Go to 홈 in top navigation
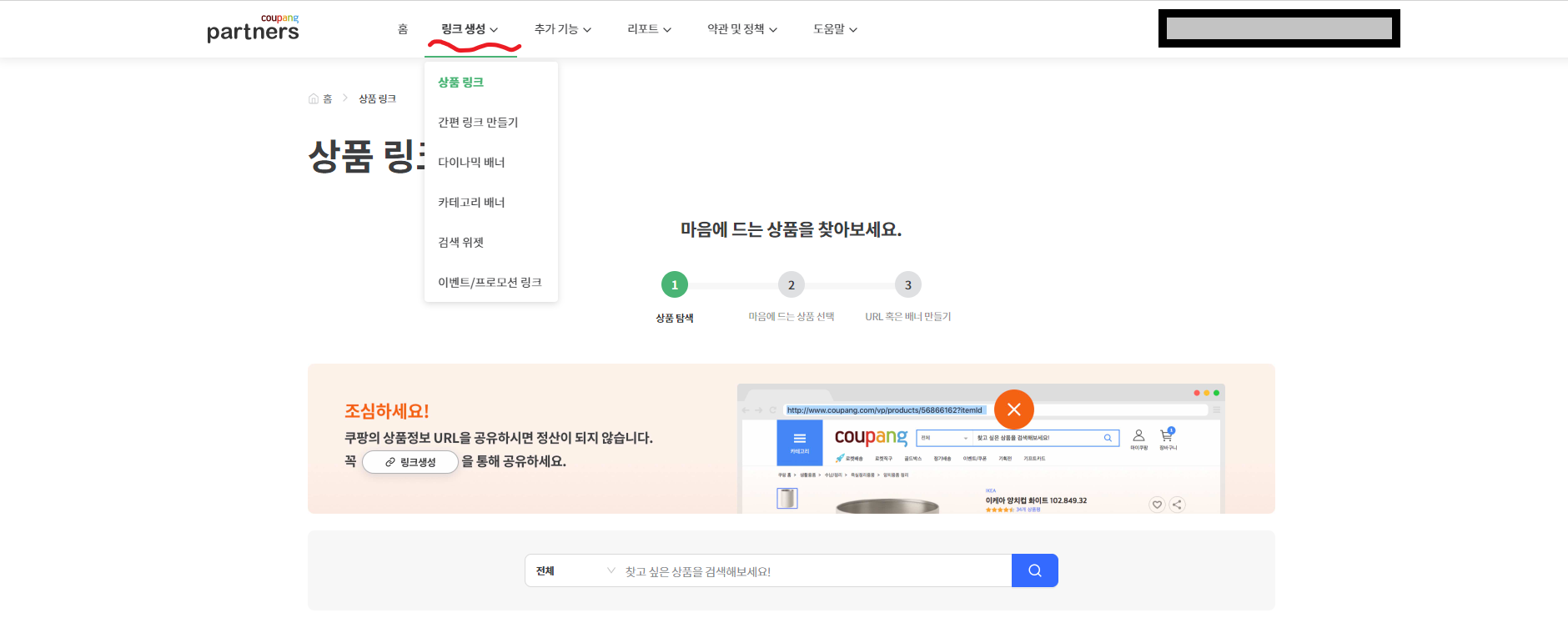 [403, 29]
